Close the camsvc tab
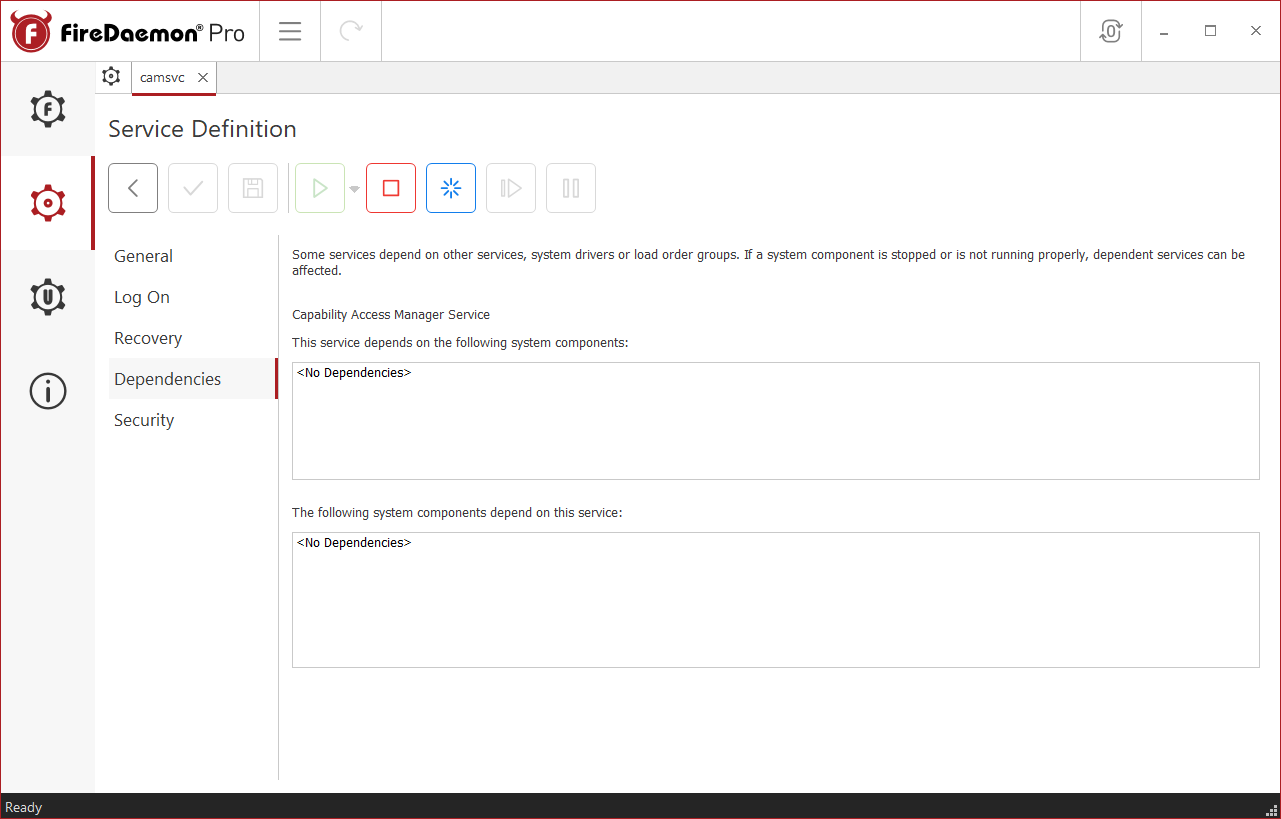1281x819 pixels. [203, 77]
